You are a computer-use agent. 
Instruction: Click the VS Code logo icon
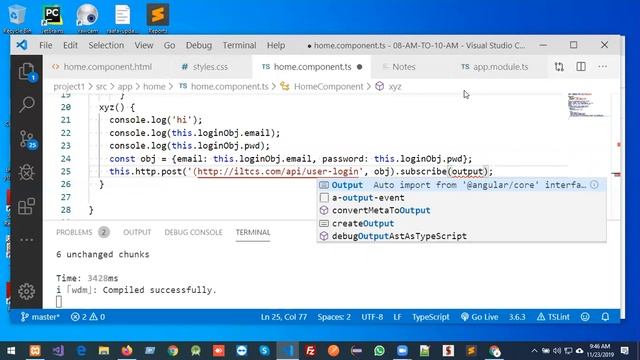click(x=22, y=45)
